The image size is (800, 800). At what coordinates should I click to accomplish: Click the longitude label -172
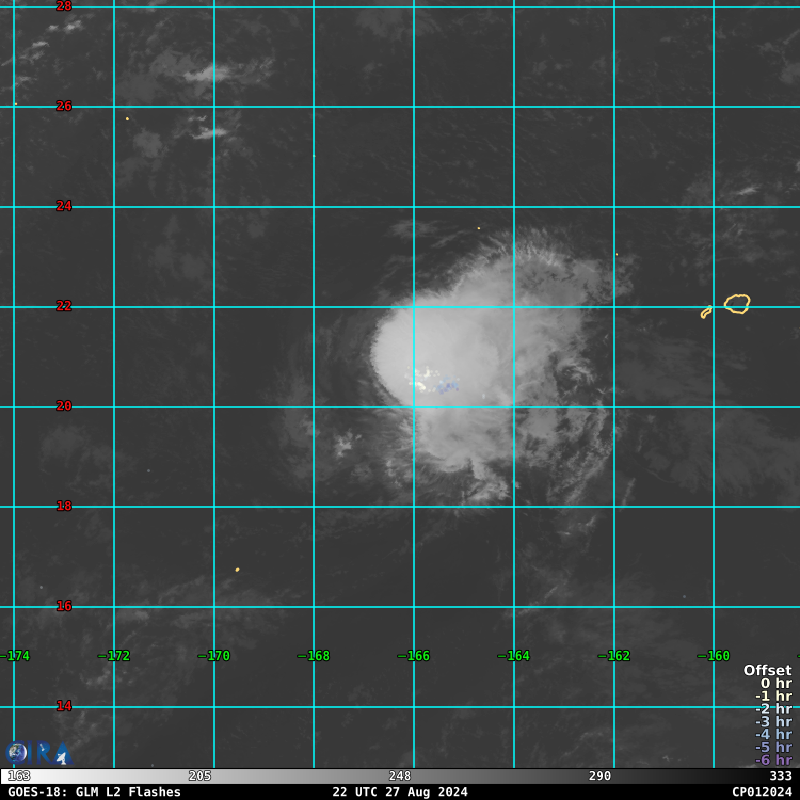tap(114, 656)
